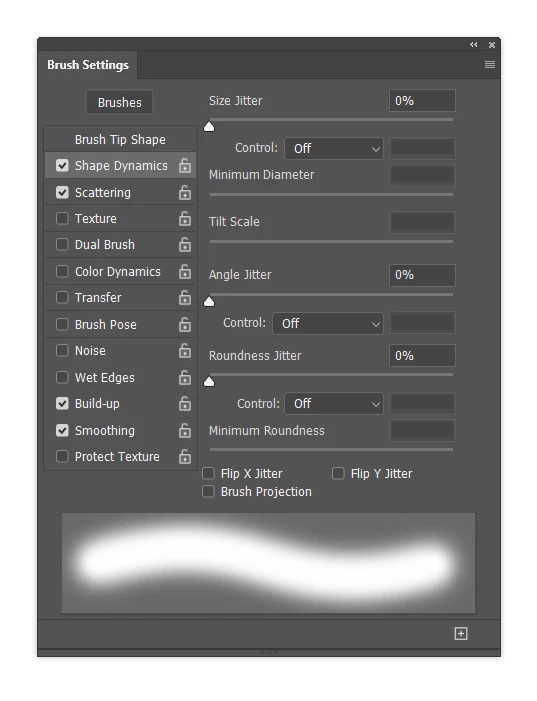Select the Brush Pose section label
The height and width of the screenshot is (701, 537).
(106, 325)
